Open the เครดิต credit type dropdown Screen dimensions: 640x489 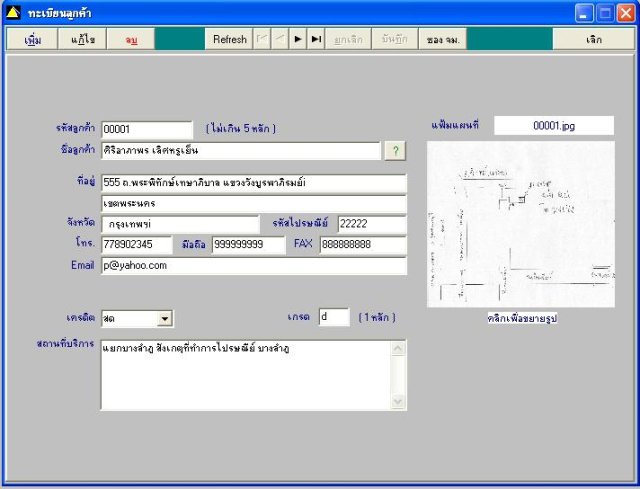tap(165, 319)
